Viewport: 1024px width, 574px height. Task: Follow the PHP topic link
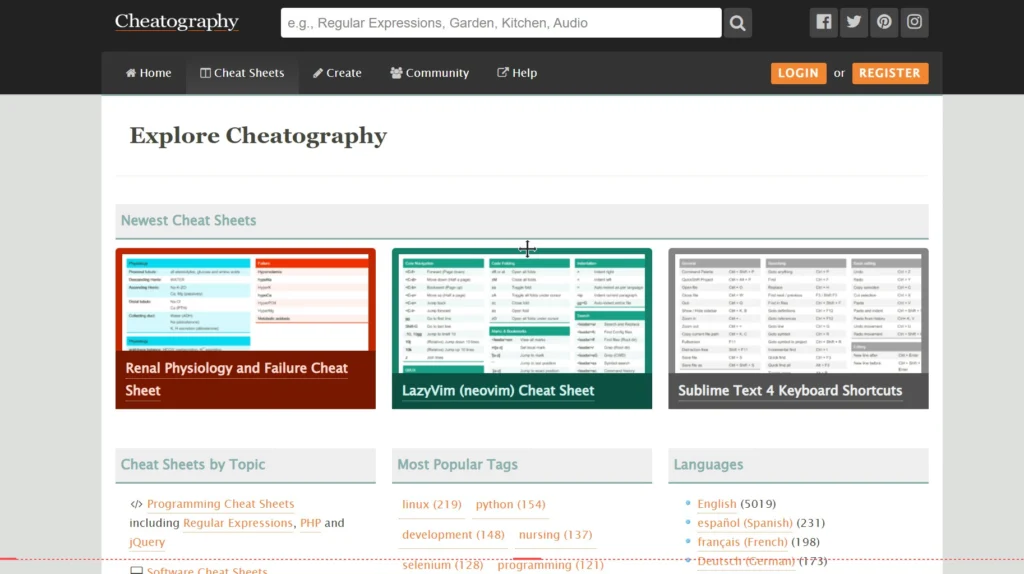click(x=310, y=523)
